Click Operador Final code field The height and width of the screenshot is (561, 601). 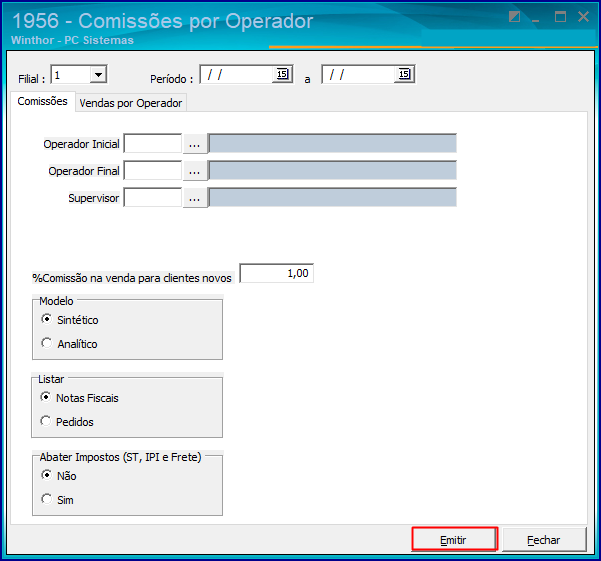point(153,171)
